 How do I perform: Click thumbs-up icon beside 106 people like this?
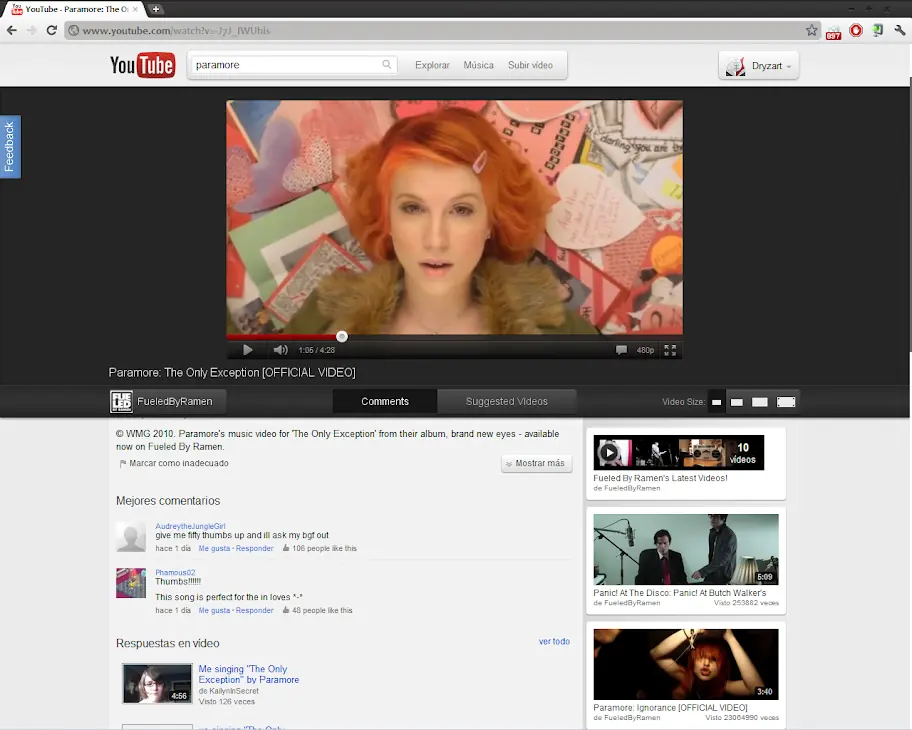click(x=286, y=548)
